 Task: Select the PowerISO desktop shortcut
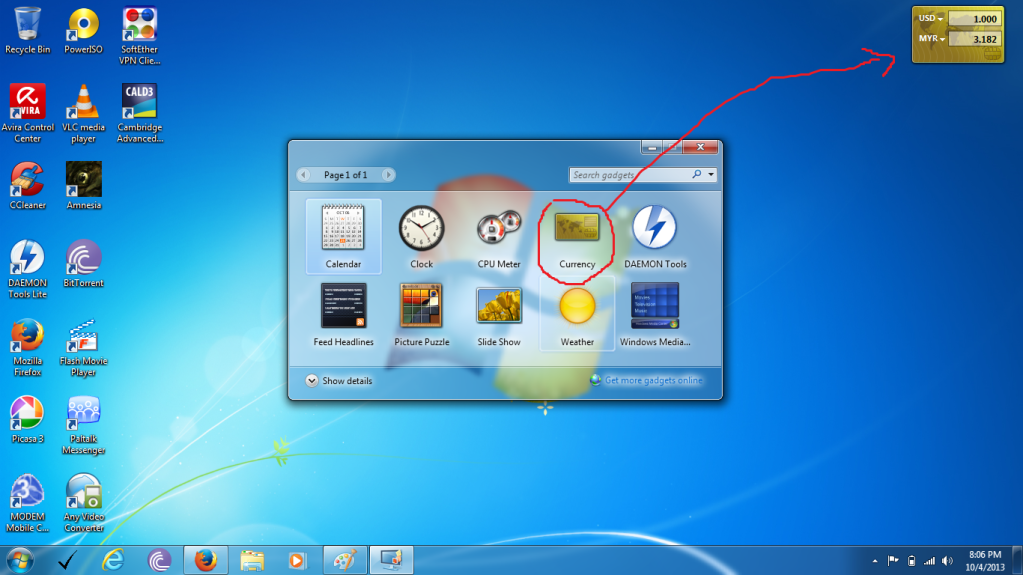pos(84,31)
